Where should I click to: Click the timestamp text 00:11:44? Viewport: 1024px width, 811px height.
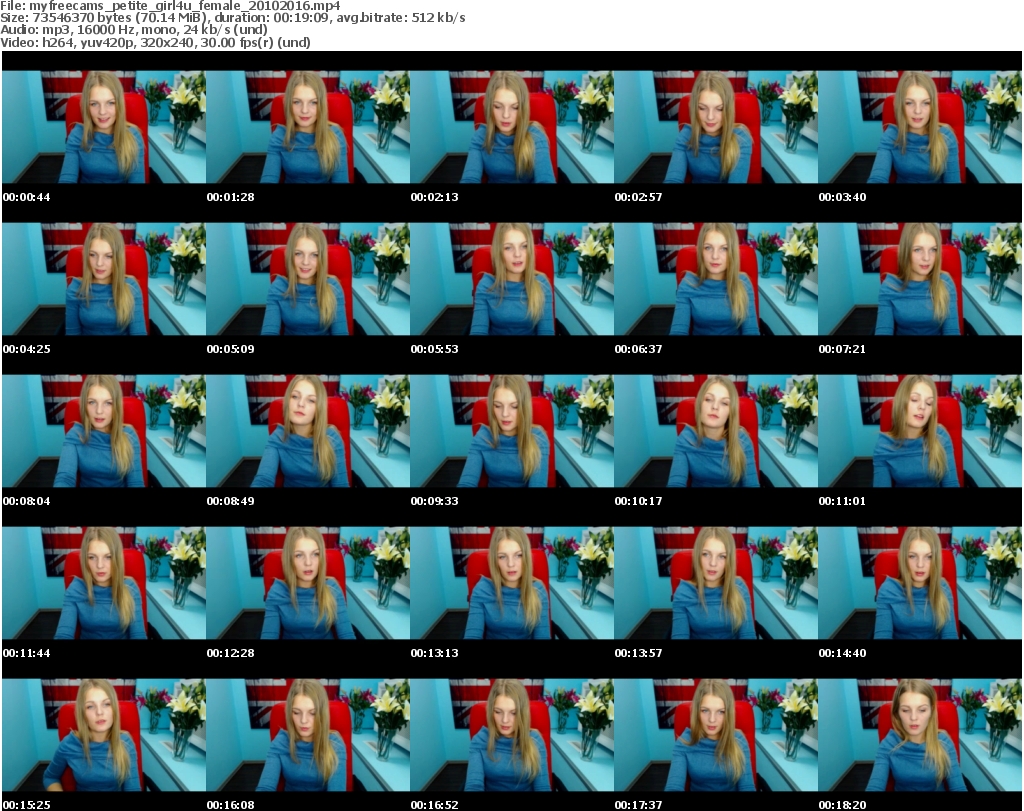click(x=27, y=653)
